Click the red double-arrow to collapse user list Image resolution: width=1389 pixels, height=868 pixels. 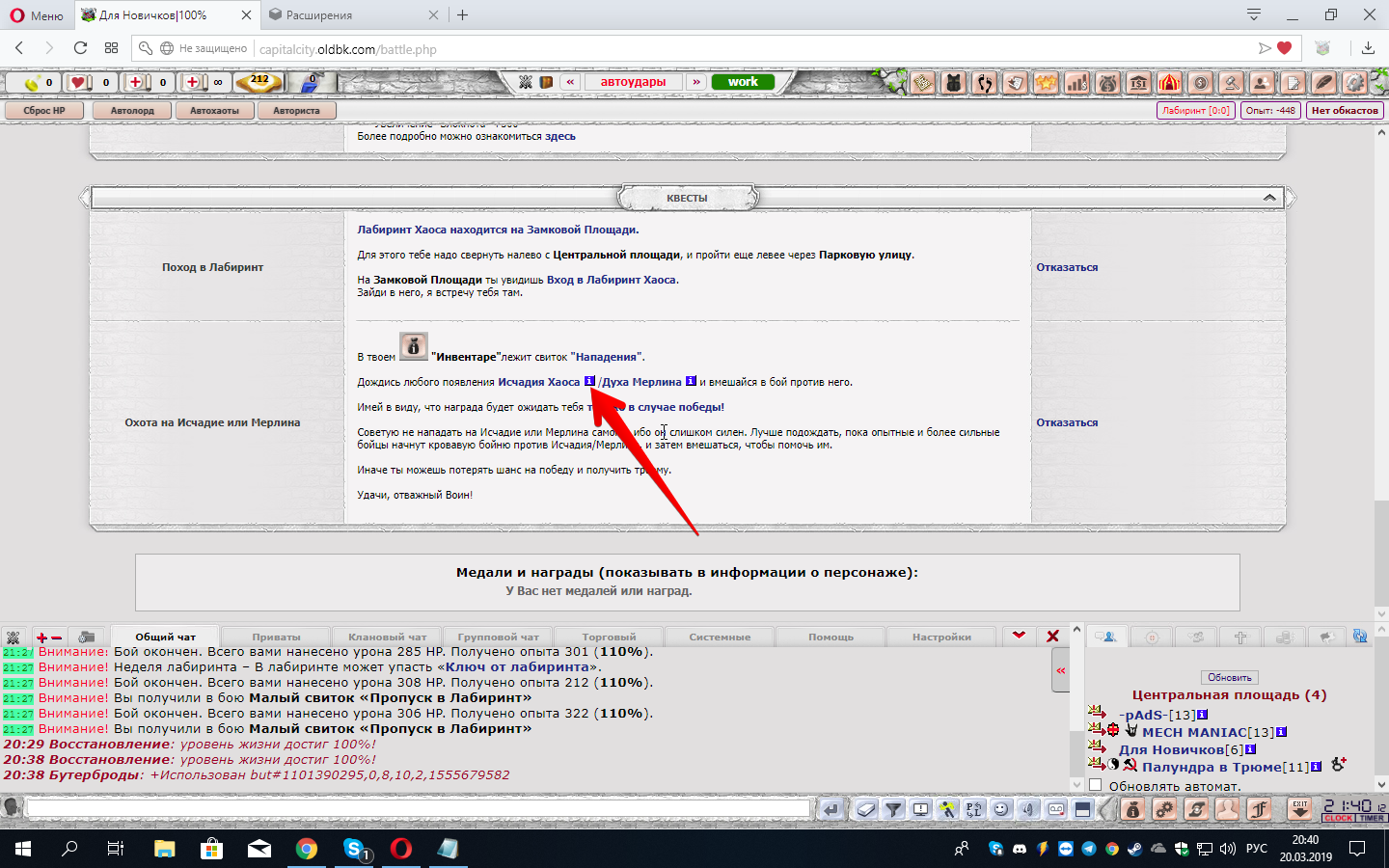pyautogui.click(x=1060, y=670)
